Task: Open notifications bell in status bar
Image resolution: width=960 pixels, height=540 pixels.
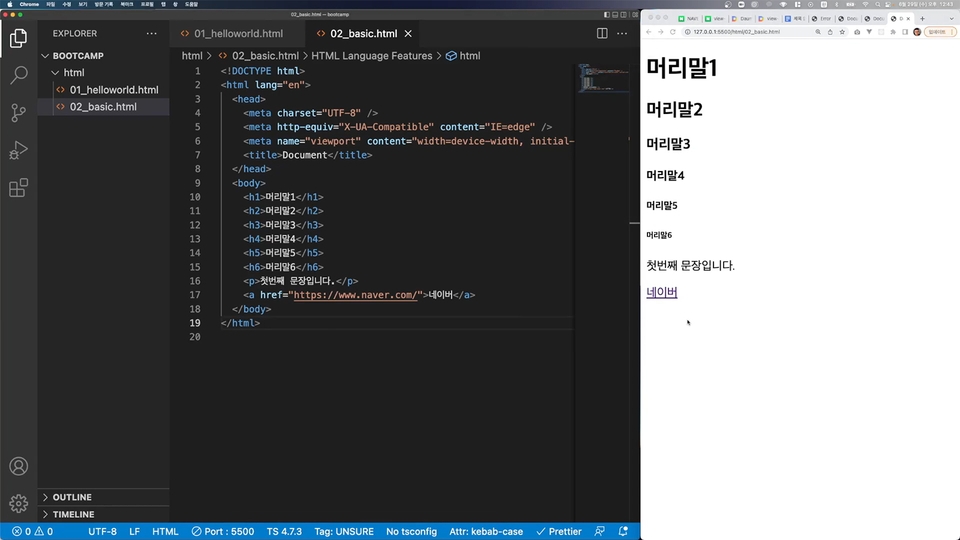Action: click(623, 531)
